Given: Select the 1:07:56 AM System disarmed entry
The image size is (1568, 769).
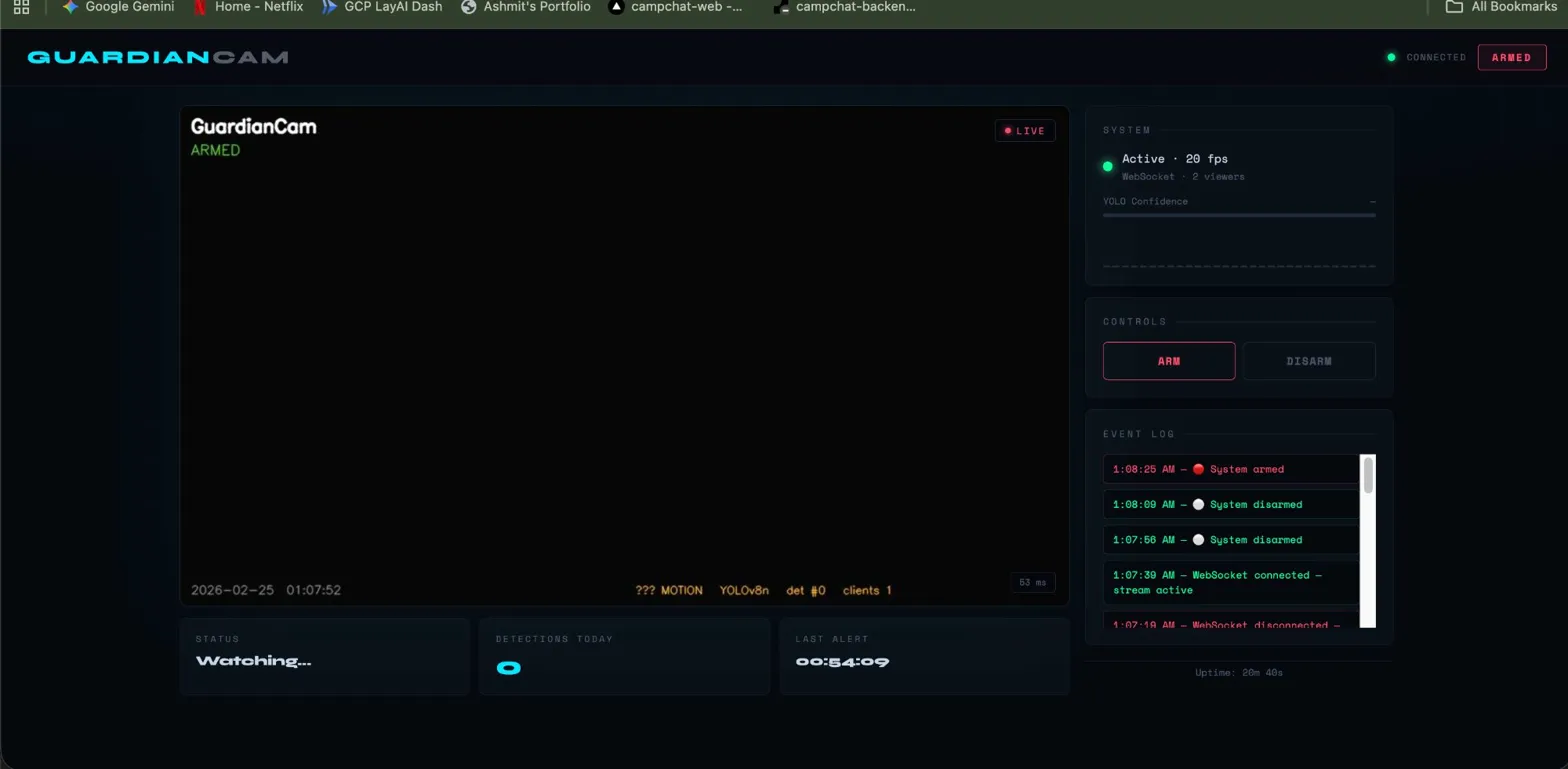Looking at the screenshot, I should pos(1231,540).
